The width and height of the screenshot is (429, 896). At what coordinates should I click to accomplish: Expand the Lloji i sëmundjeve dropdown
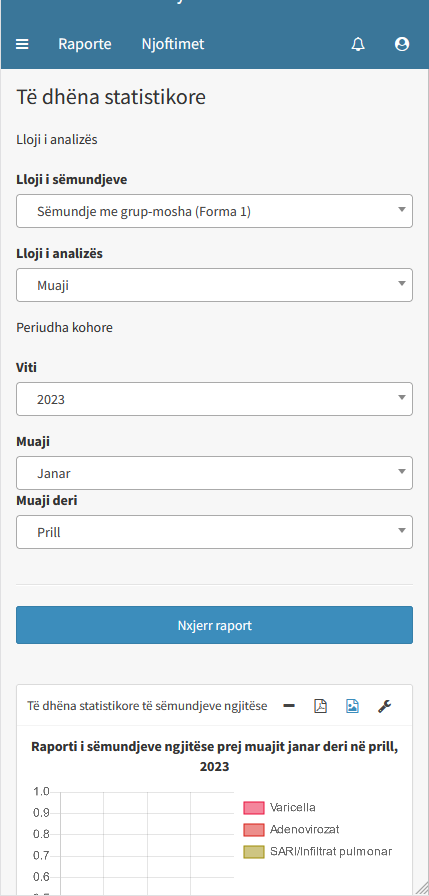point(214,211)
